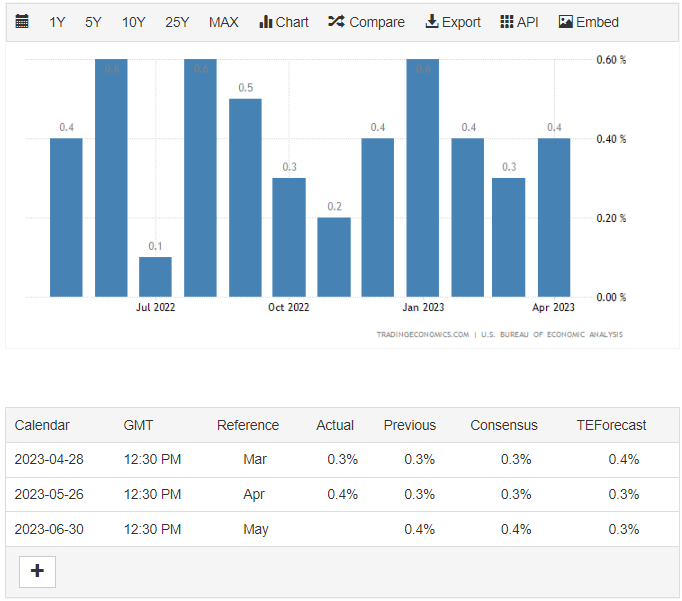Screen dimensions: 682x601
Task: Click the TEForecast column header
Action: (x=611, y=425)
